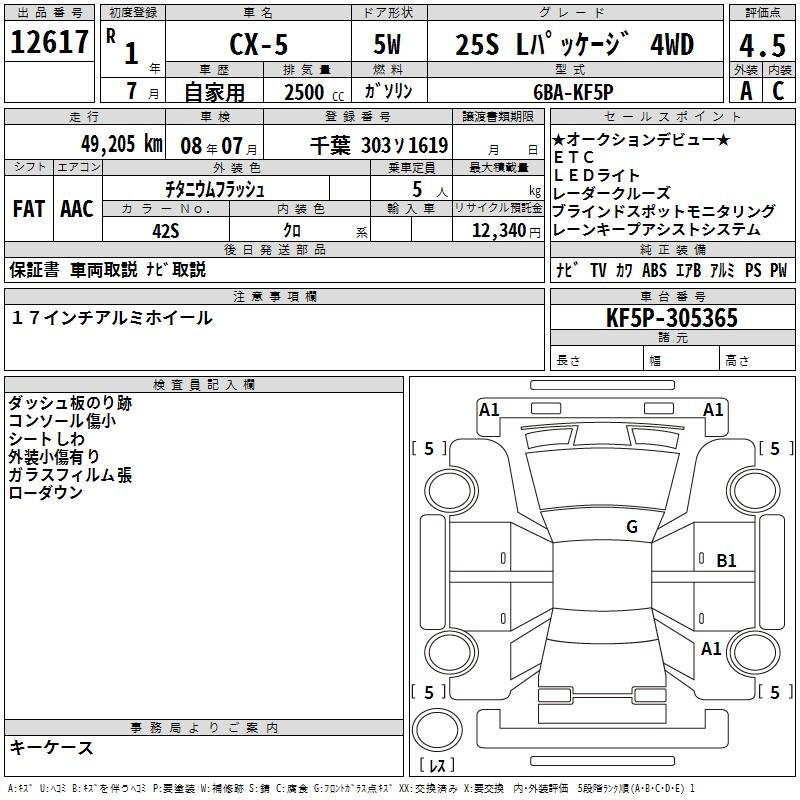
Task: Click the recycle deposit 12,340円
Action: [x=506, y=231]
